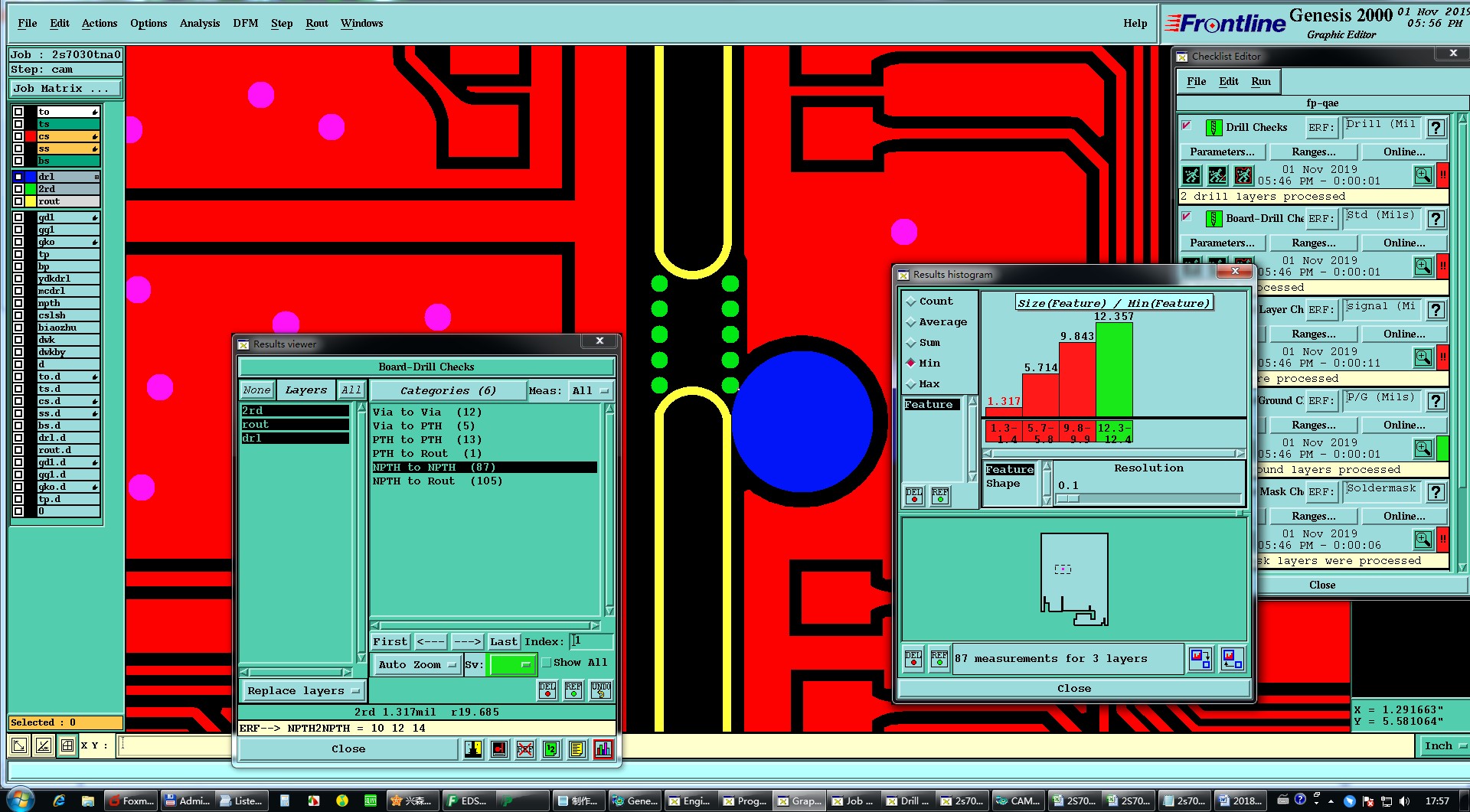Click the red 1.3-1.4 histogram range swatch
The width and height of the screenshot is (1470, 812).
click(x=1003, y=432)
